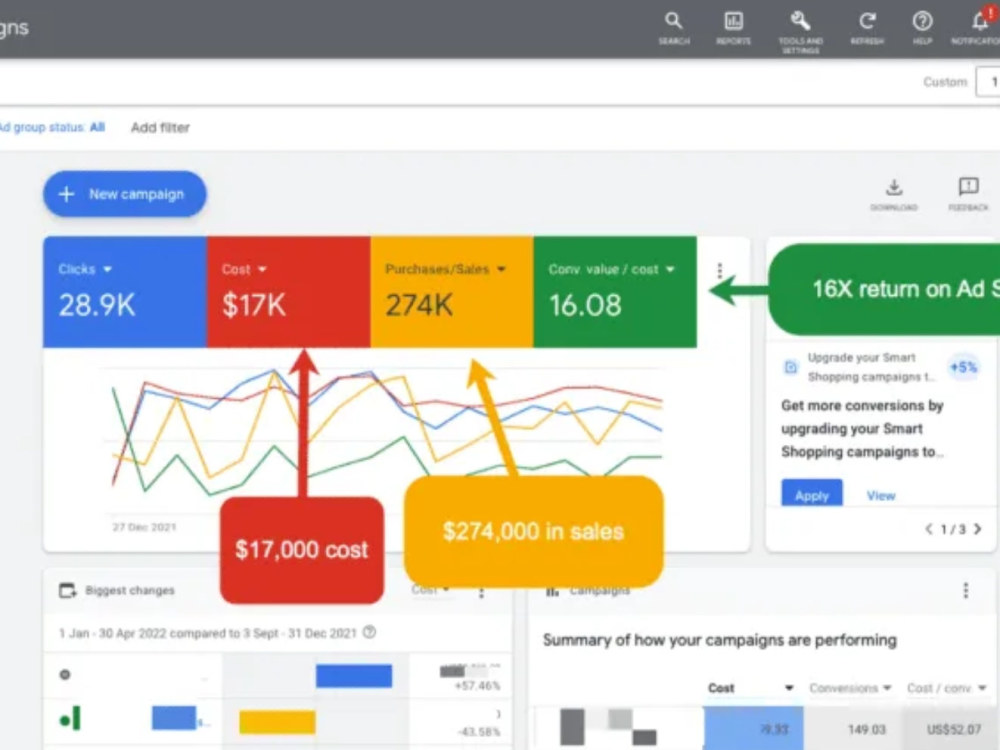Image resolution: width=1000 pixels, height=750 pixels.
Task: Open the Conv. value / cost dropdown
Action: [670, 269]
